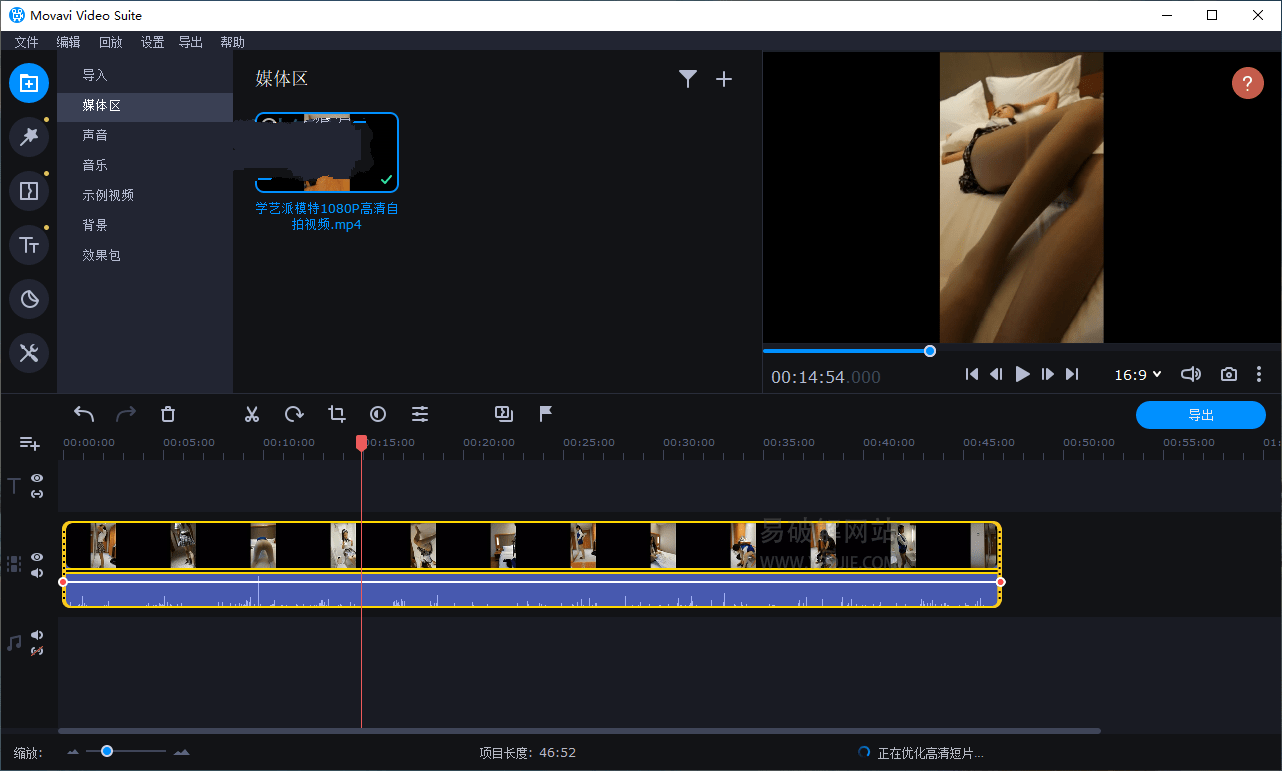Click the filter funnel icon in media bin

[688, 79]
